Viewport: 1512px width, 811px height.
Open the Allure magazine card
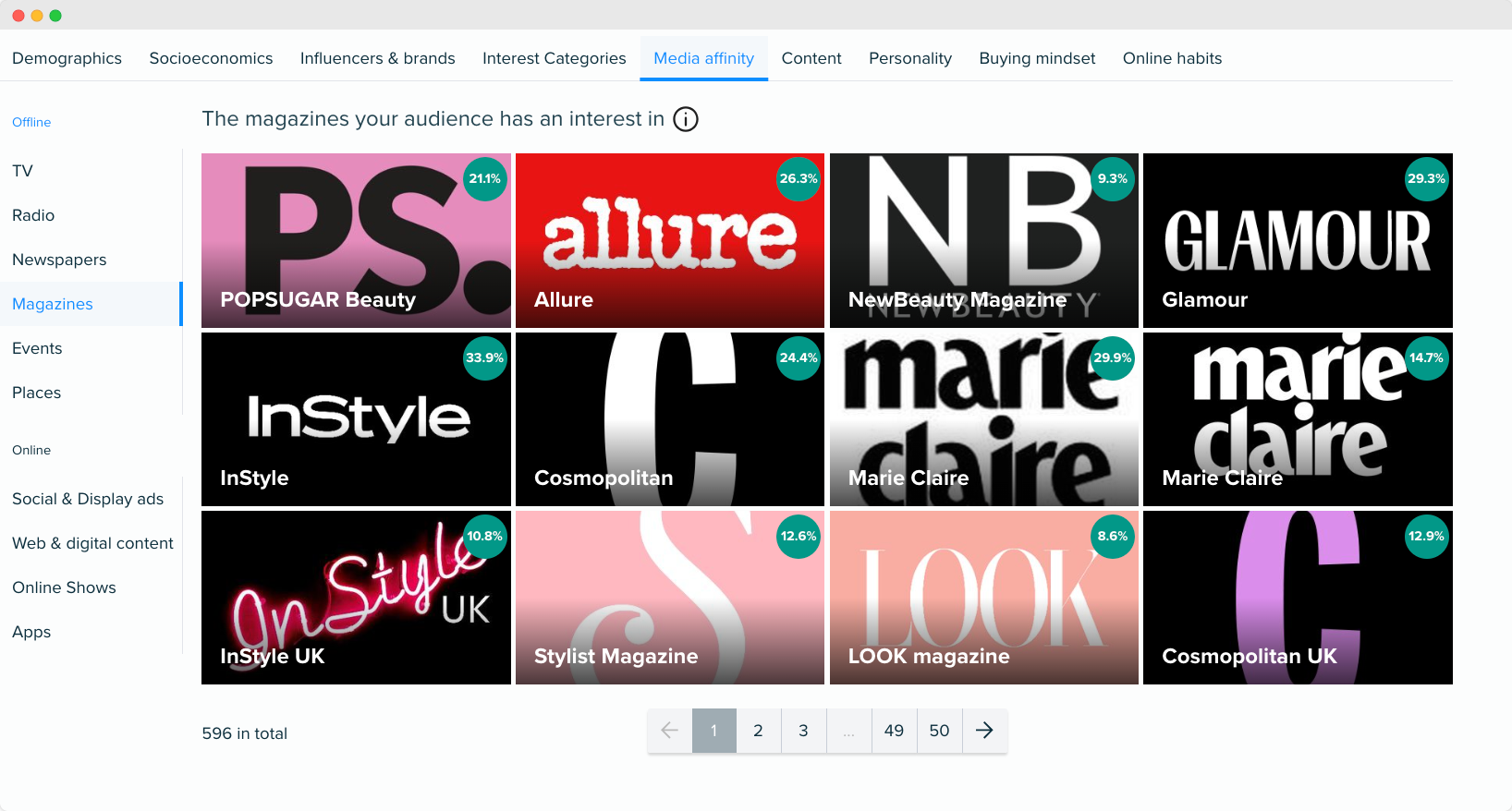[x=670, y=240]
